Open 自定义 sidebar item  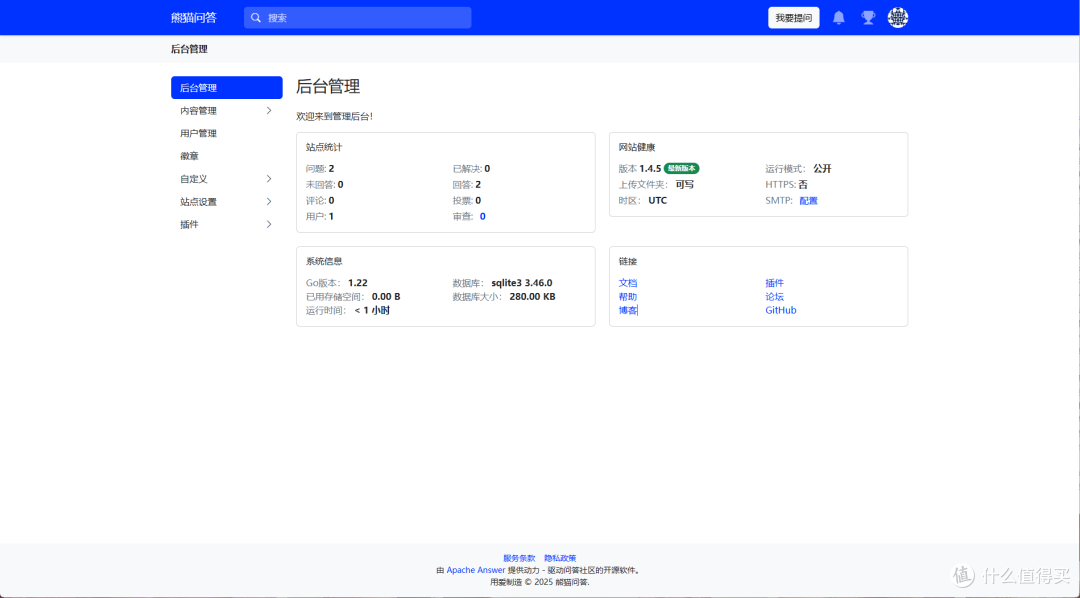[227, 178]
